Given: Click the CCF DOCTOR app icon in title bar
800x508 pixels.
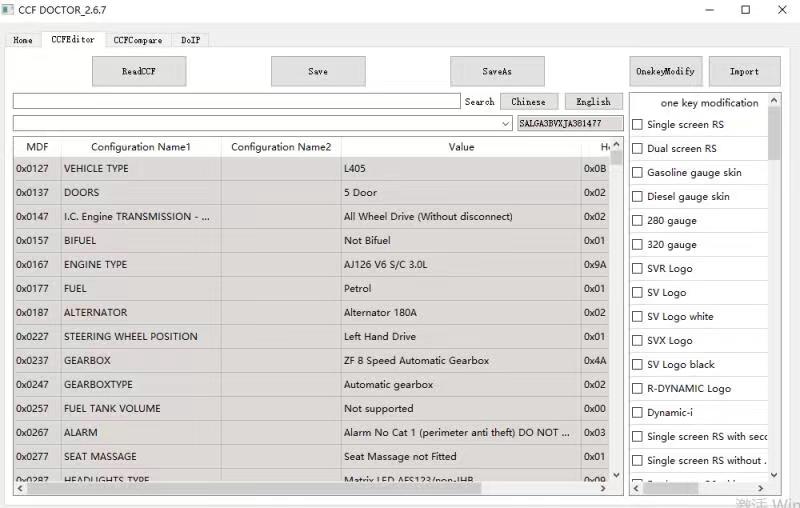Looking at the screenshot, I should [x=8, y=10].
